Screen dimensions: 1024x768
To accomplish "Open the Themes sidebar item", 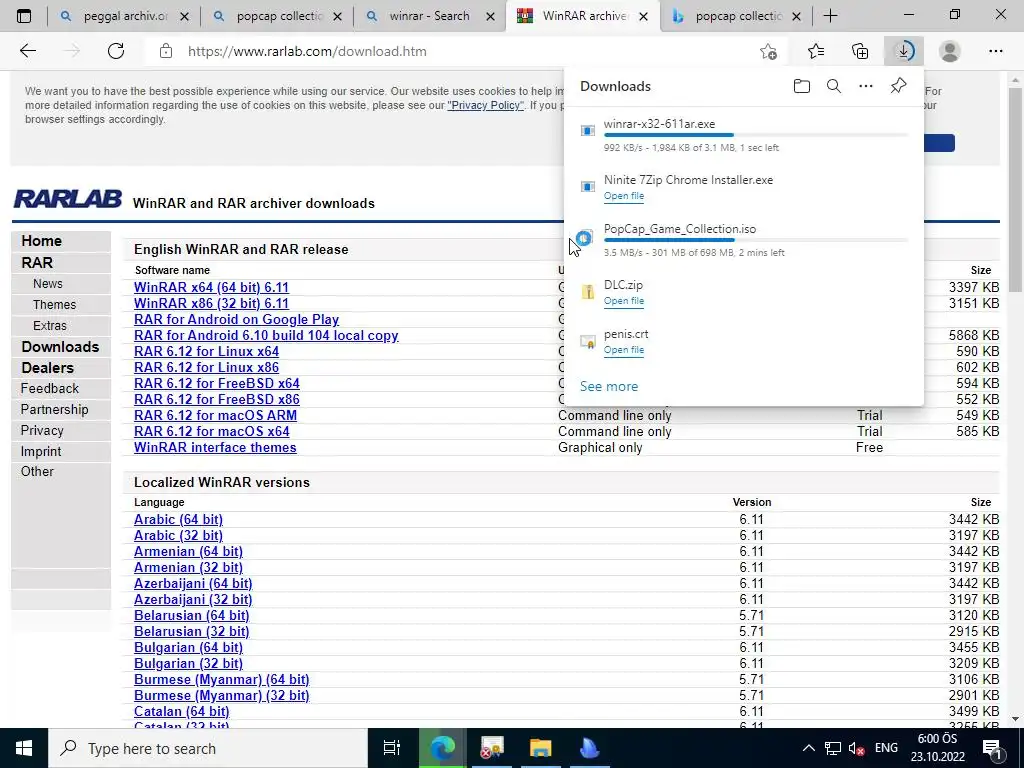I will click(x=54, y=304).
